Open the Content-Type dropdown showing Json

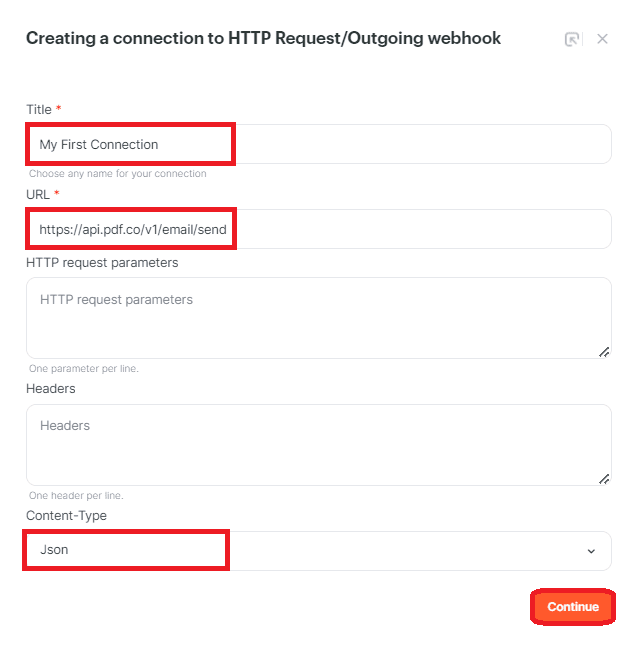point(318,551)
